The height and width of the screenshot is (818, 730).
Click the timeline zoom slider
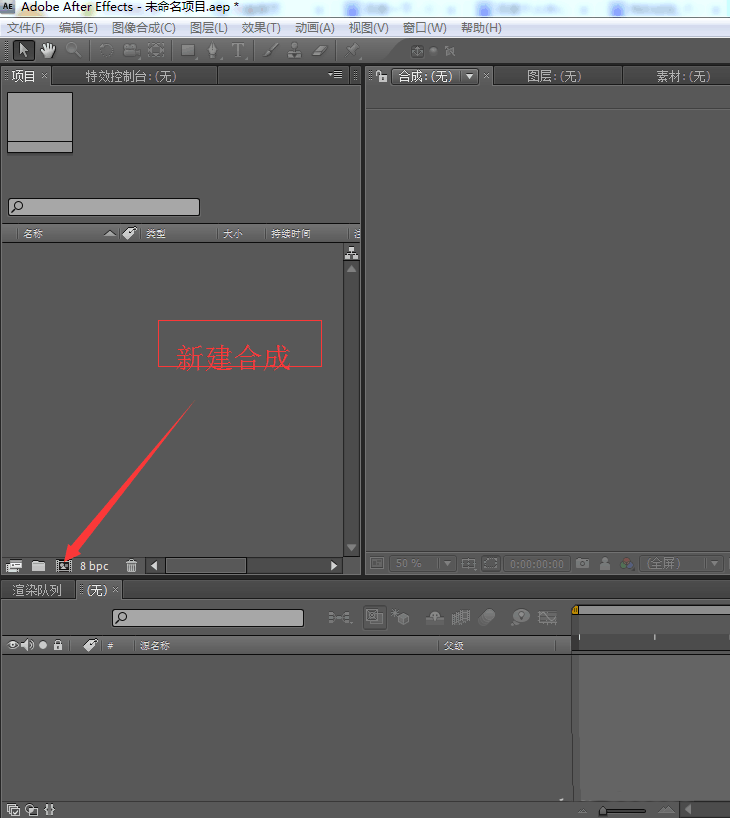pos(623,811)
